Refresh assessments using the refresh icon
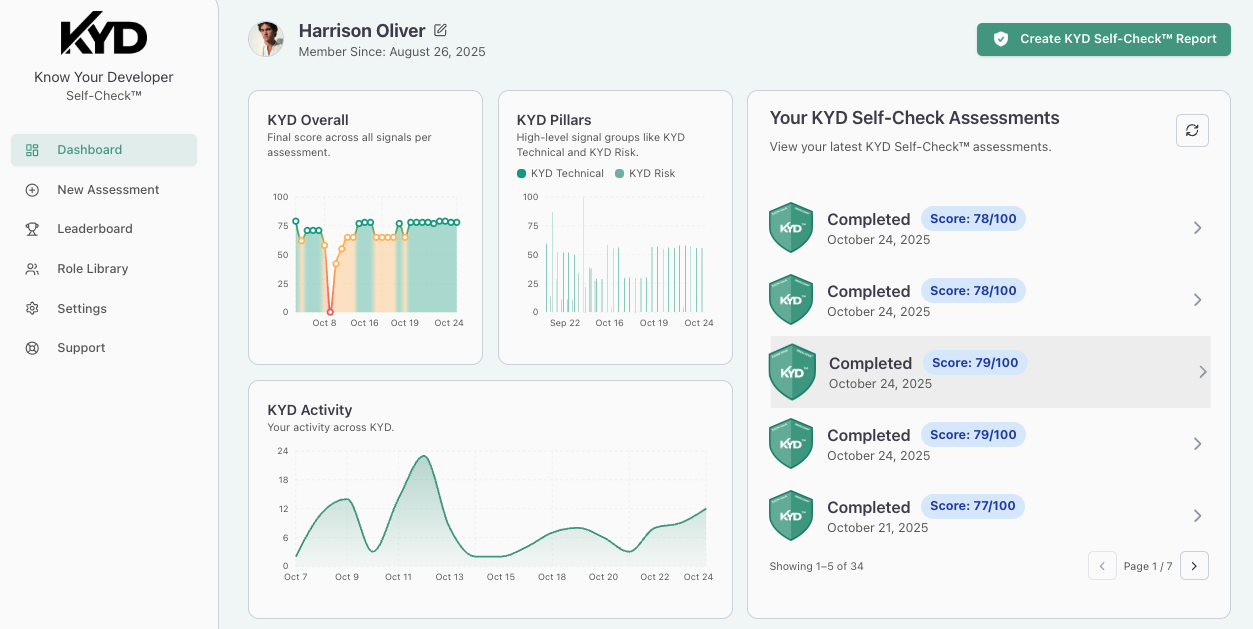The height and width of the screenshot is (629, 1253). tap(1192, 130)
